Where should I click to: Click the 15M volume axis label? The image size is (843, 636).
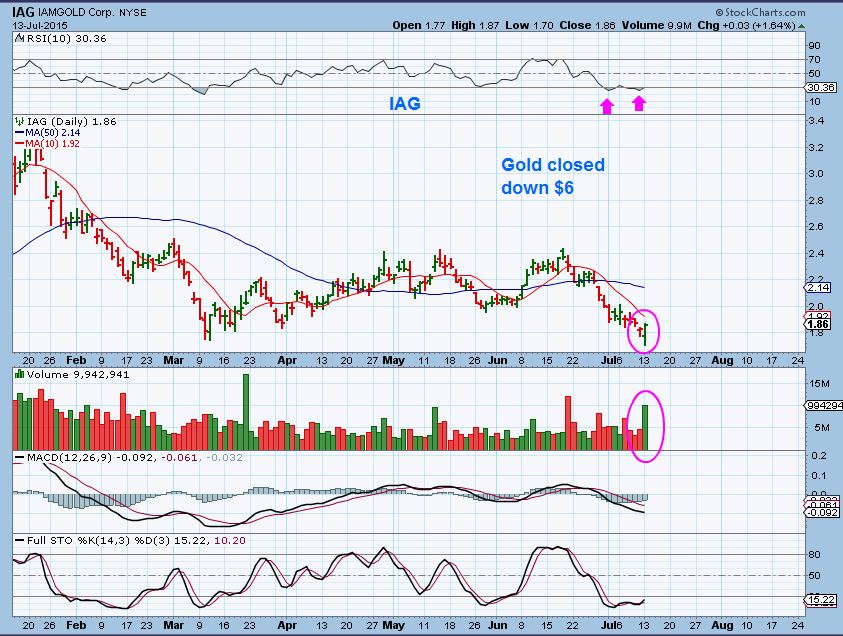[x=818, y=383]
